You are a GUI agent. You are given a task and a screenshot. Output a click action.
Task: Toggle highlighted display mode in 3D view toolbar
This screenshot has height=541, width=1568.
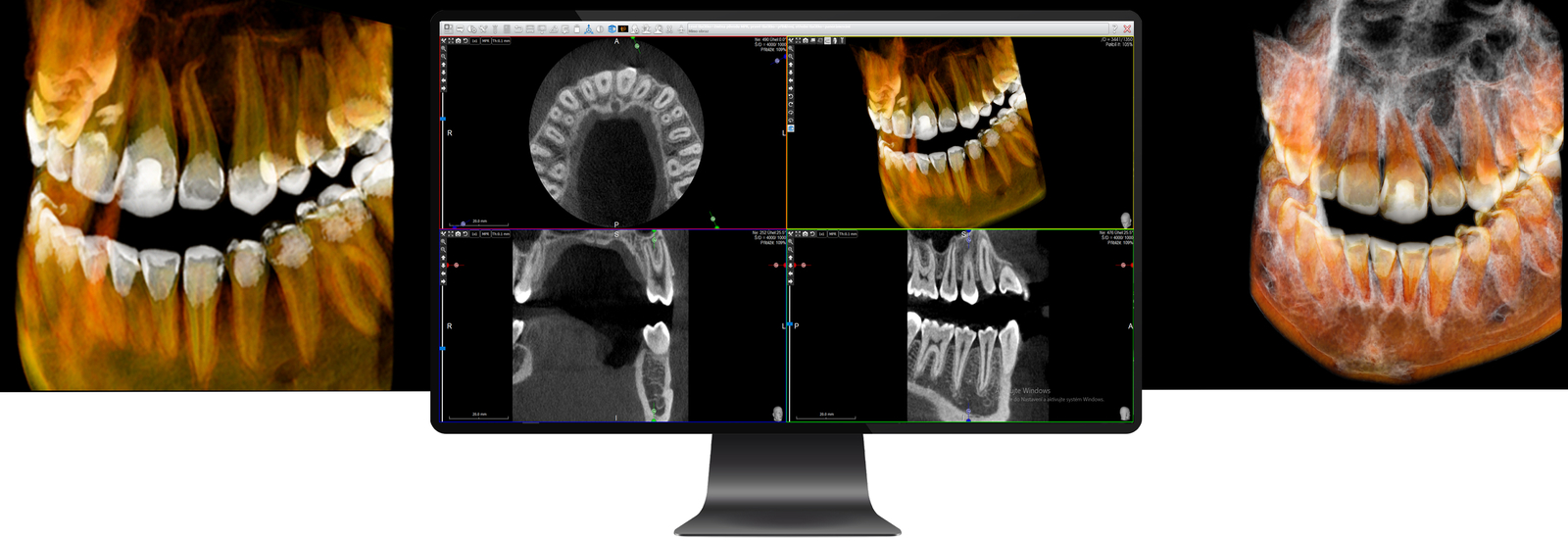coord(828,41)
